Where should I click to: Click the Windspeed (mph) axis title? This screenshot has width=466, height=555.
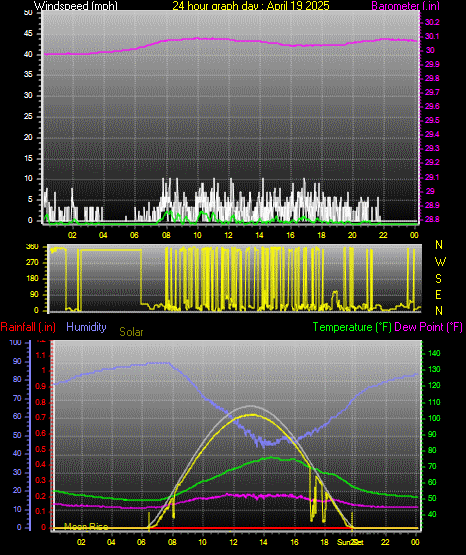click(x=76, y=5)
